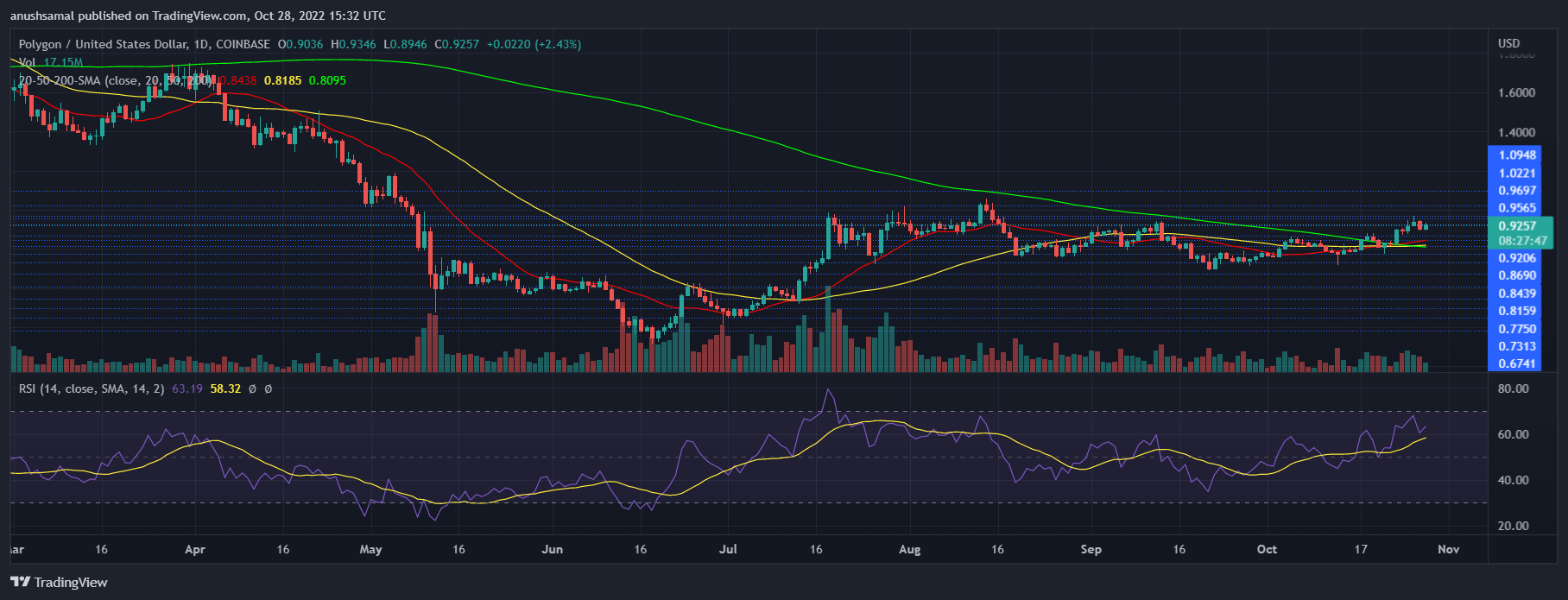The height and width of the screenshot is (600, 1568).
Task: Open the USD currency label on price axis
Action: click(x=1508, y=43)
